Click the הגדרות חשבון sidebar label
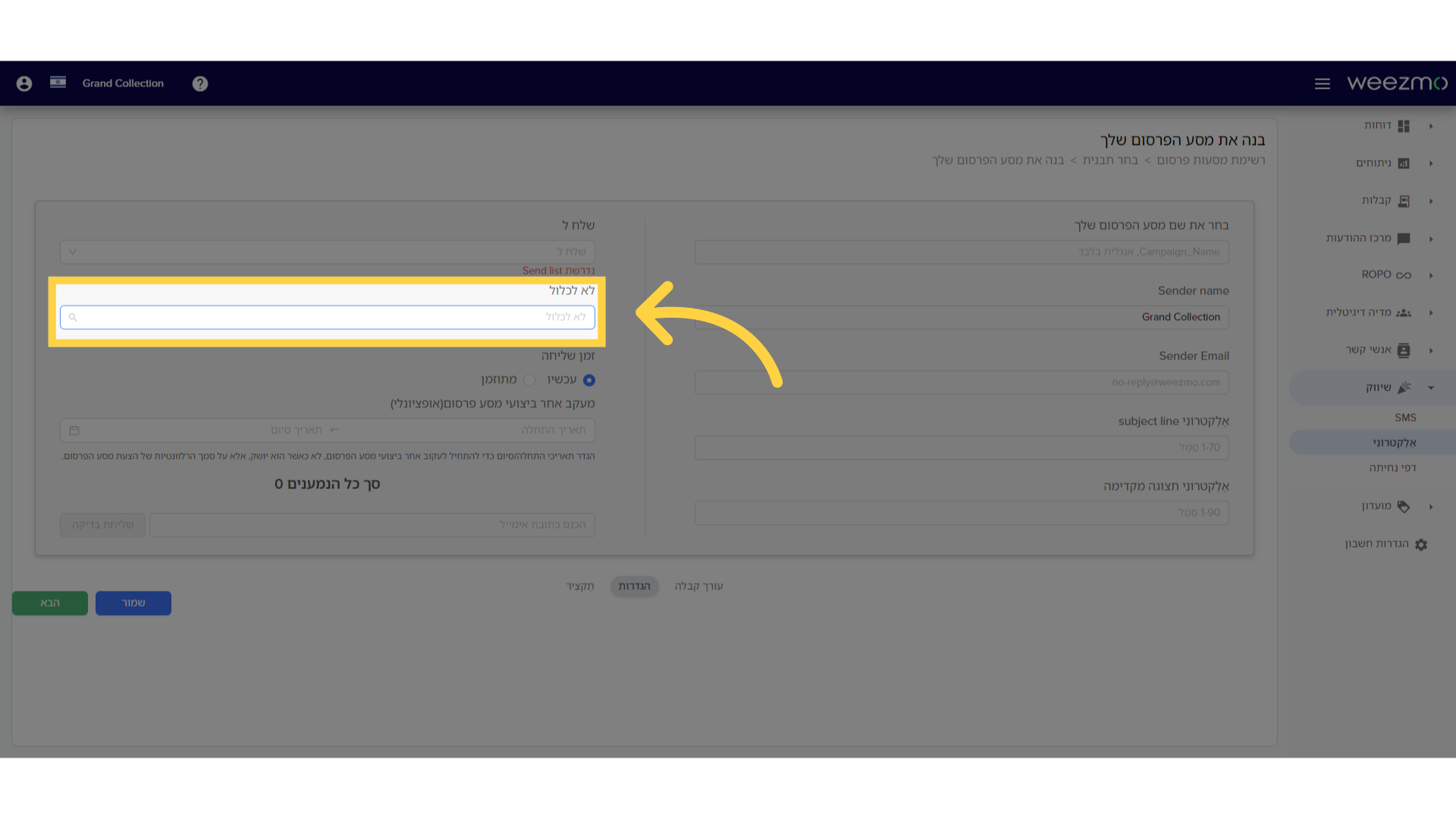1456x819 pixels. coord(1376,544)
